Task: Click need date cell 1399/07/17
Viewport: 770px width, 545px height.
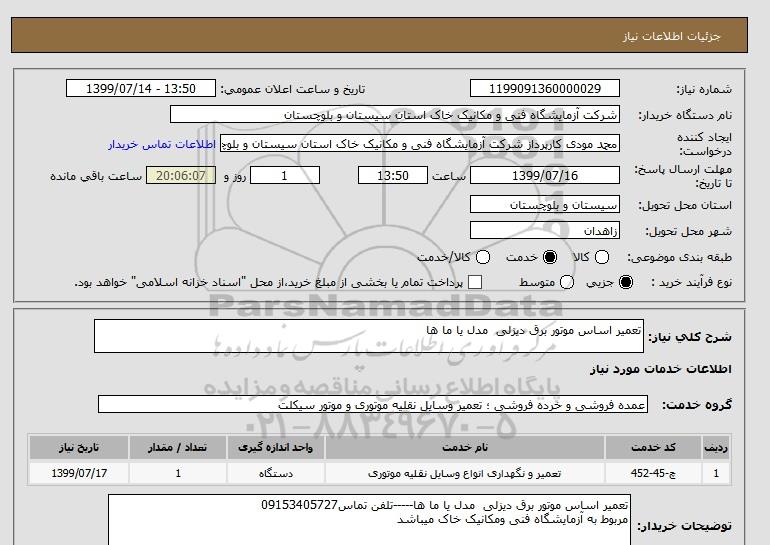Action: 79,473
